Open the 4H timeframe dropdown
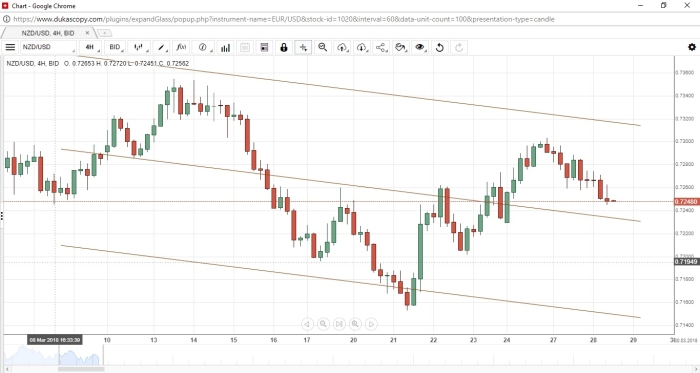 [x=92, y=47]
